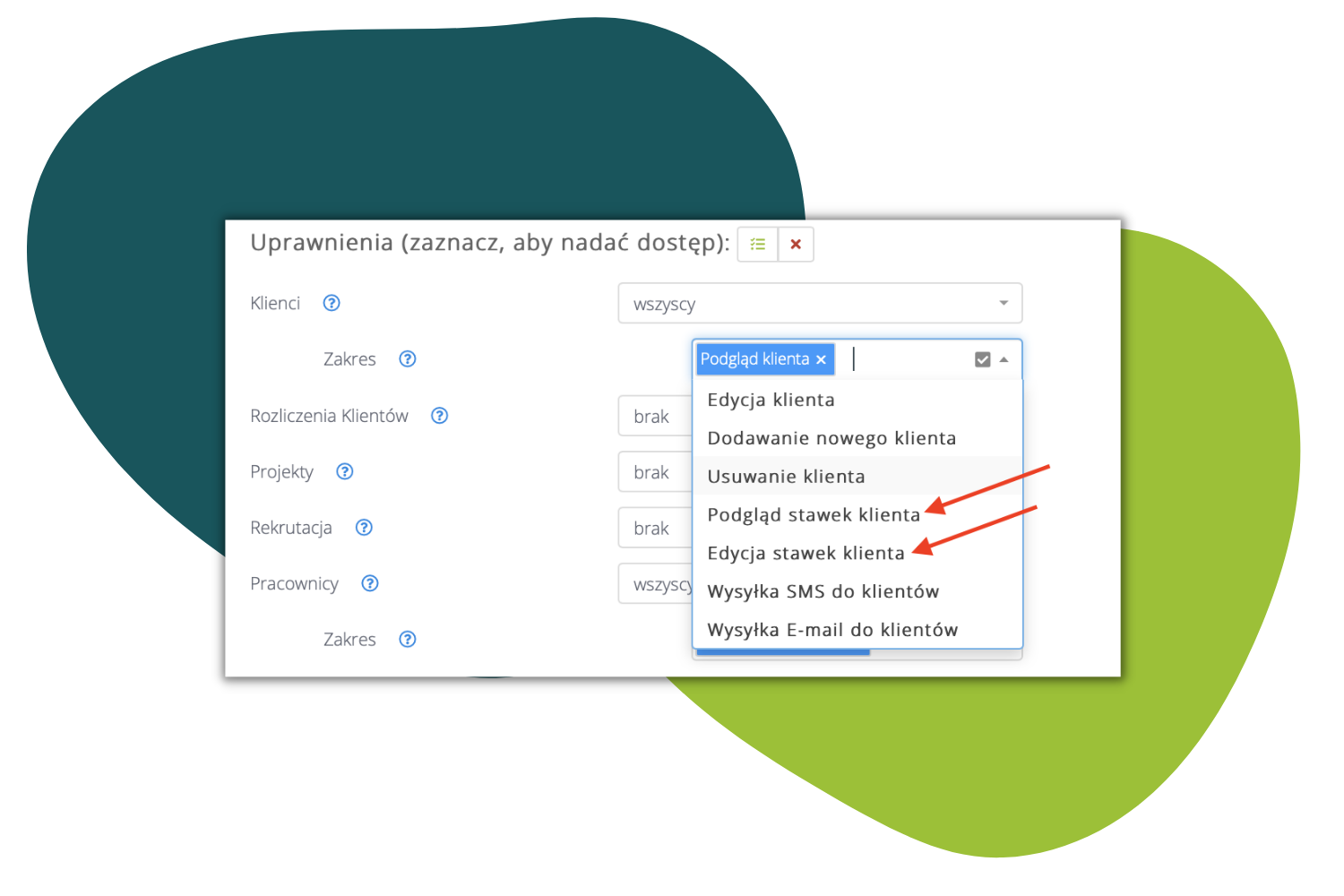Click help icon next to Pracownicy
Viewport: 1344px width, 896px height.
click(370, 583)
